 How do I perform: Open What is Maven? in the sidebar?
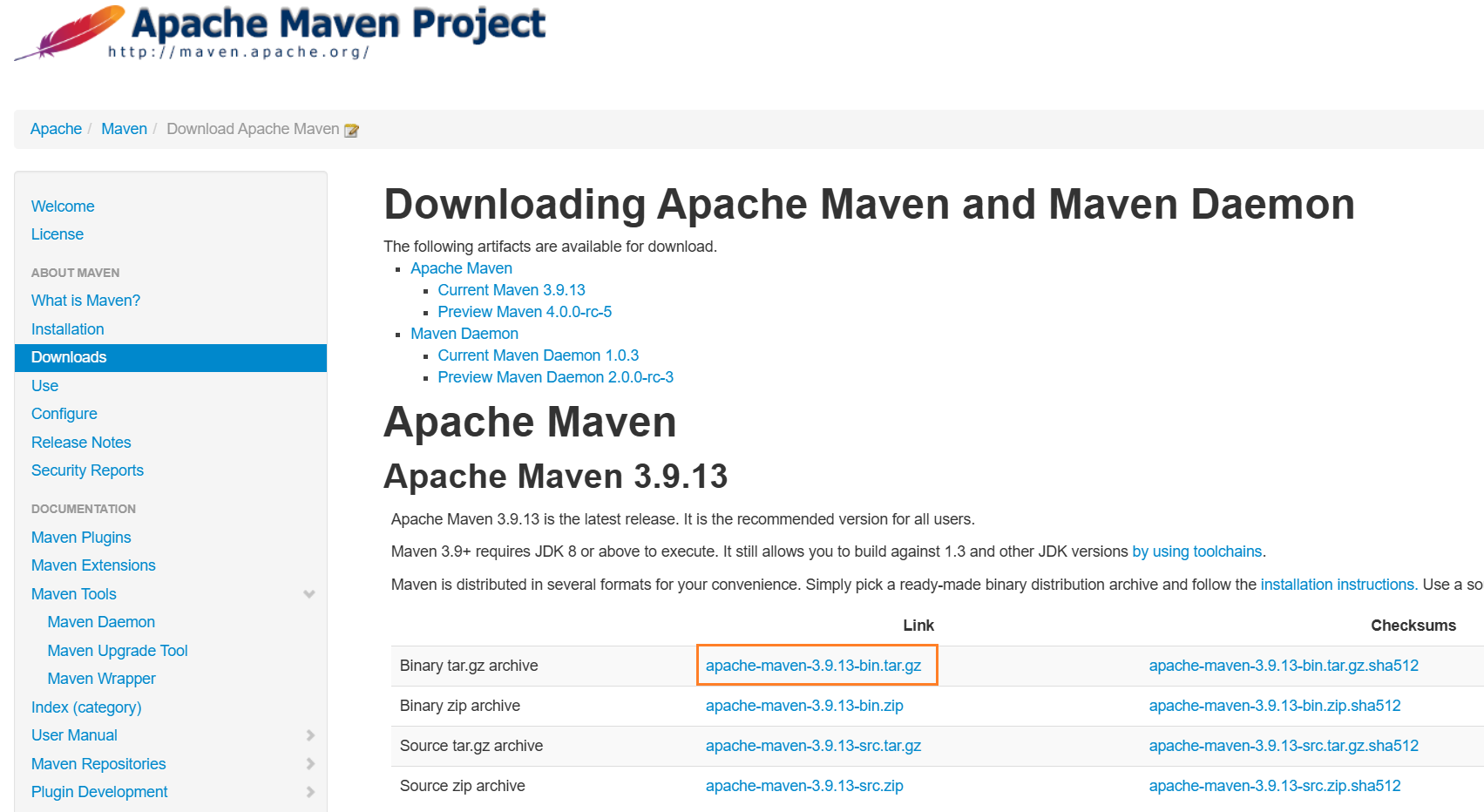click(x=85, y=301)
